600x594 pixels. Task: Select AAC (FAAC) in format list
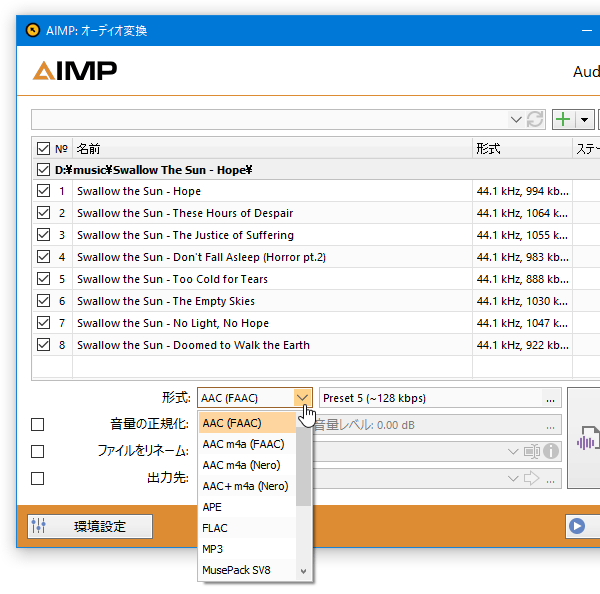point(247,423)
